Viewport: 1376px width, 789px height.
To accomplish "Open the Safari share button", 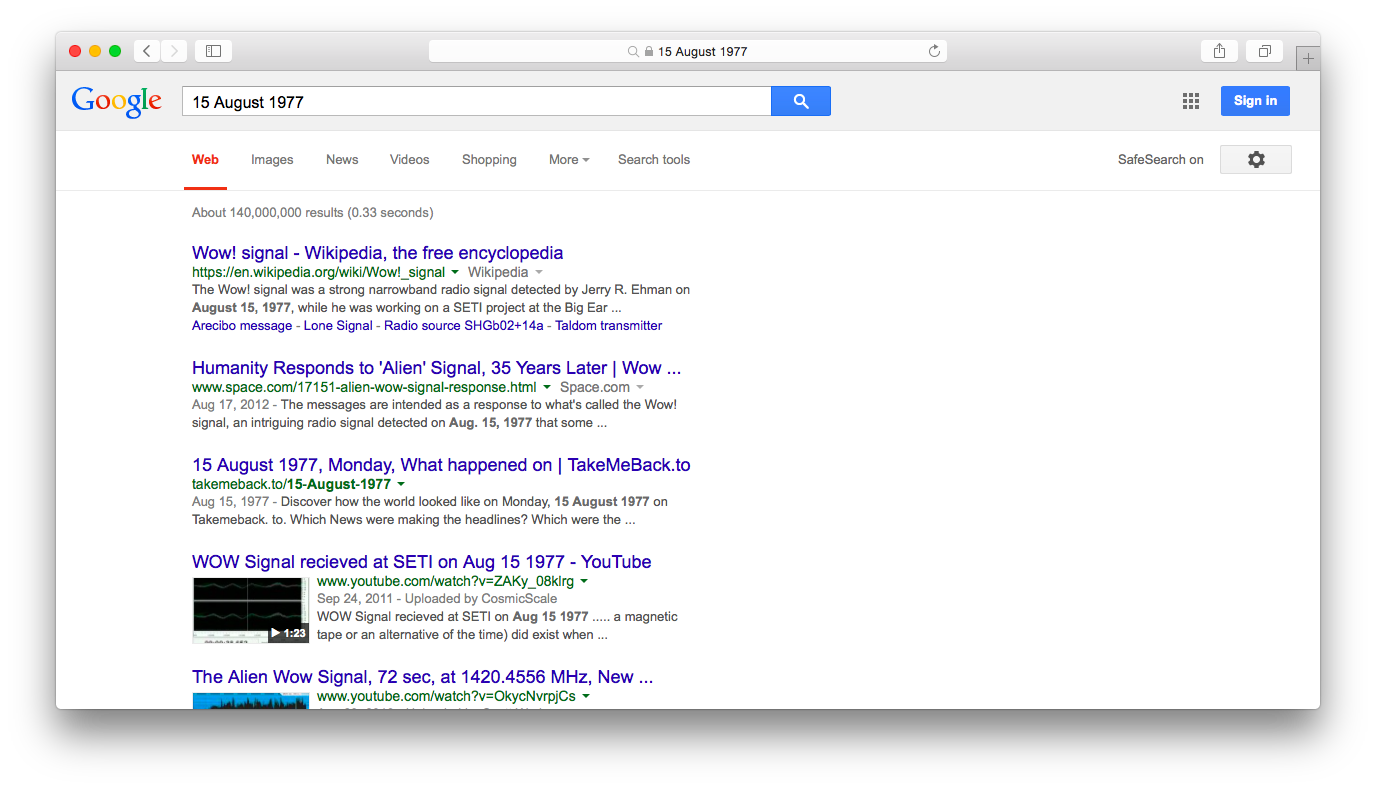I will pos(1219,51).
